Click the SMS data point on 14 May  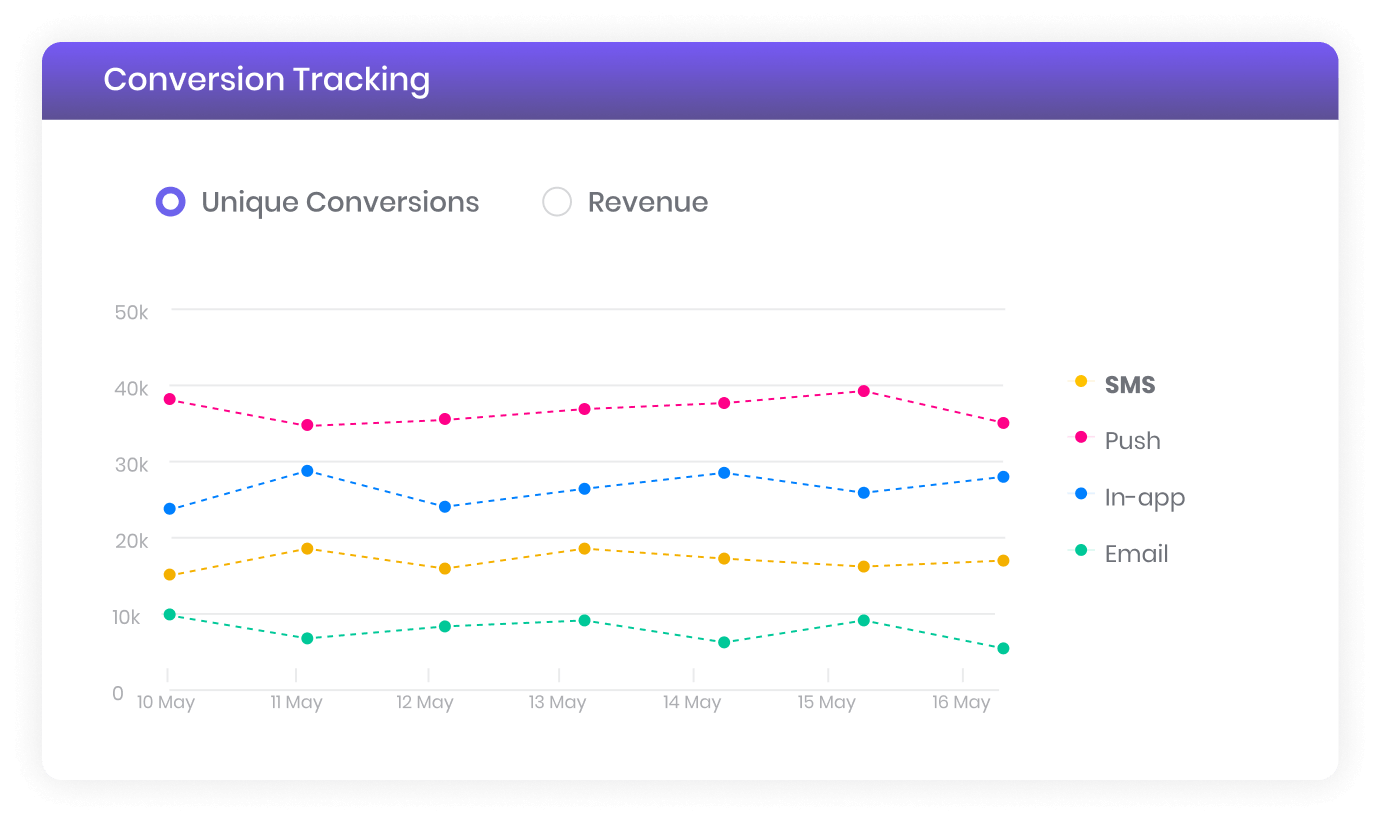tap(724, 559)
